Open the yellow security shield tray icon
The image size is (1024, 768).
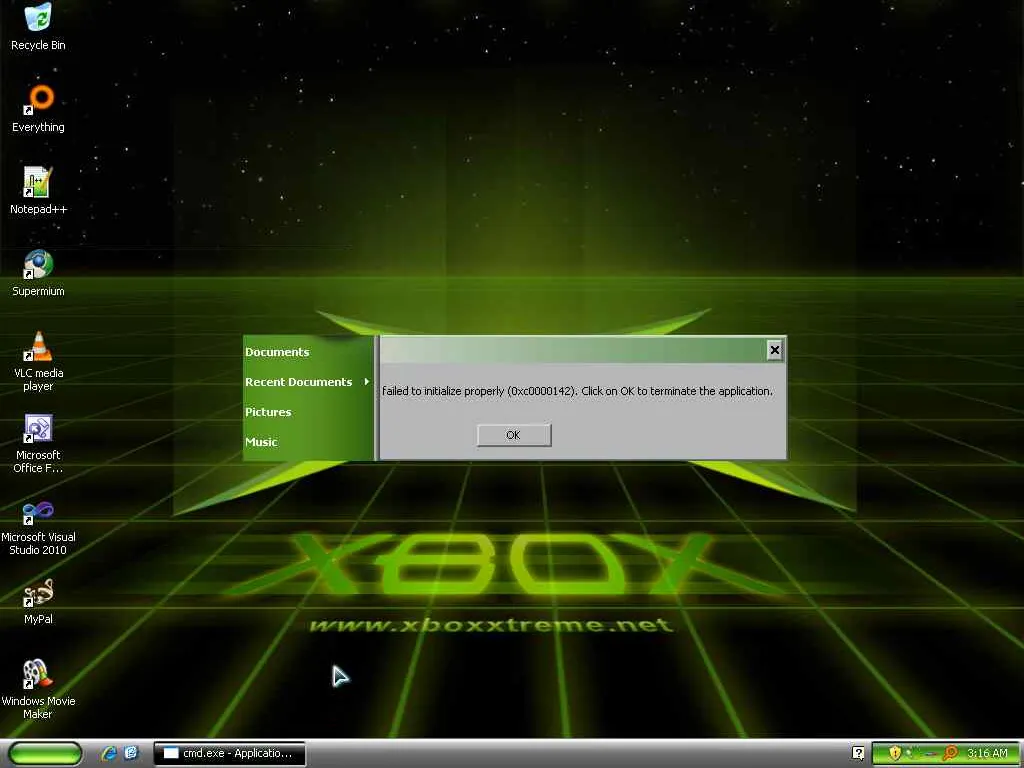coord(895,753)
